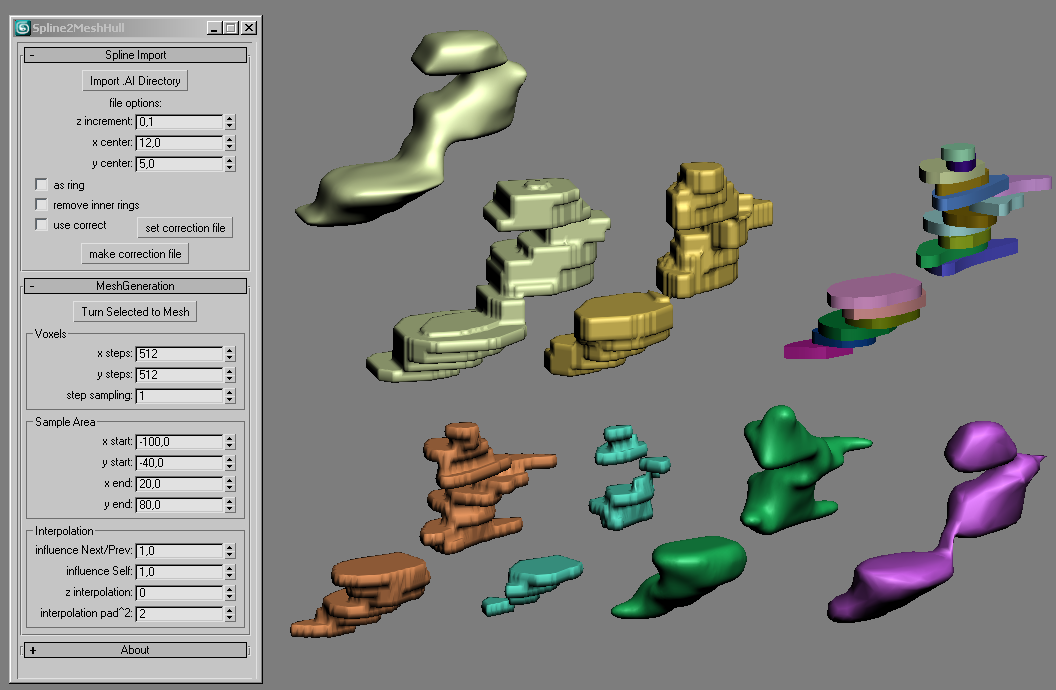Click the interpolation pad^2 spinner arrows

click(x=230, y=613)
